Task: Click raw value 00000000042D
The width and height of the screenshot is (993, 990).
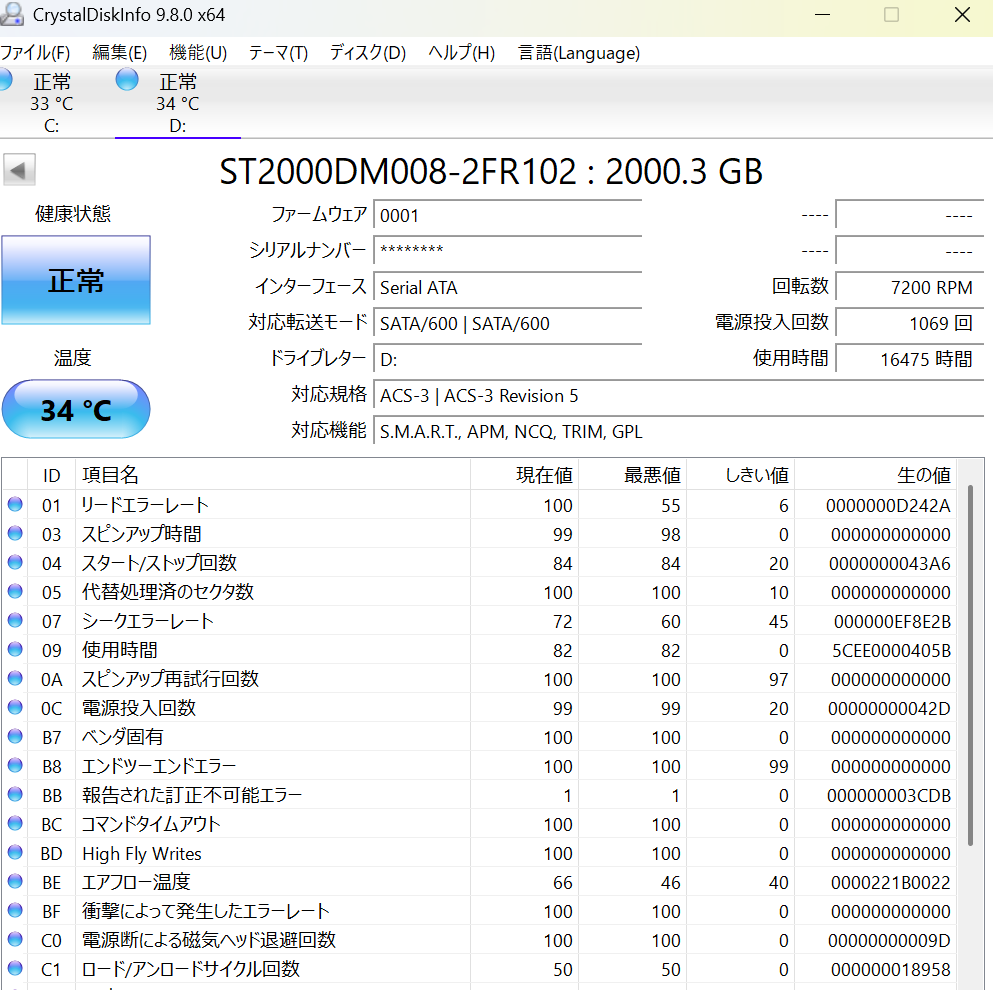Action: coord(889,708)
